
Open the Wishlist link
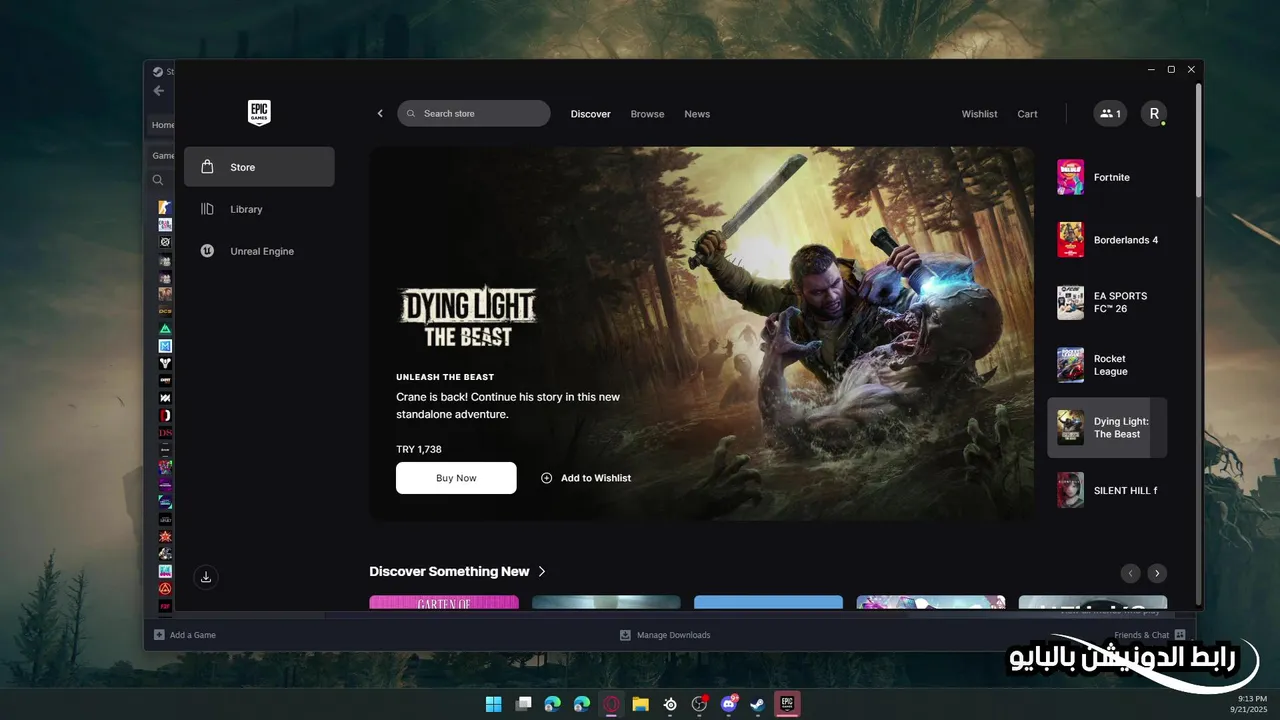coord(979,114)
